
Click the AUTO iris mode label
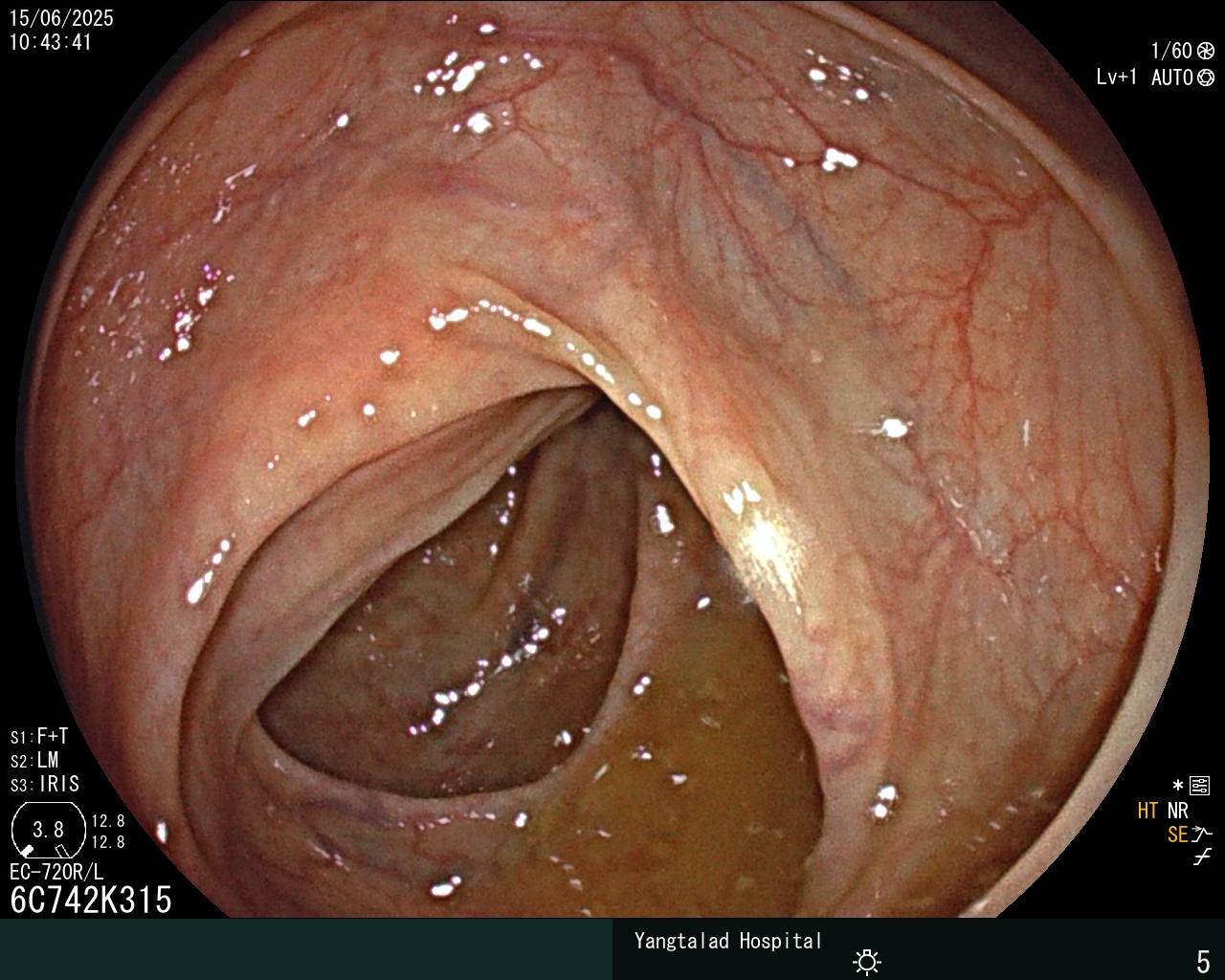pos(1172,78)
